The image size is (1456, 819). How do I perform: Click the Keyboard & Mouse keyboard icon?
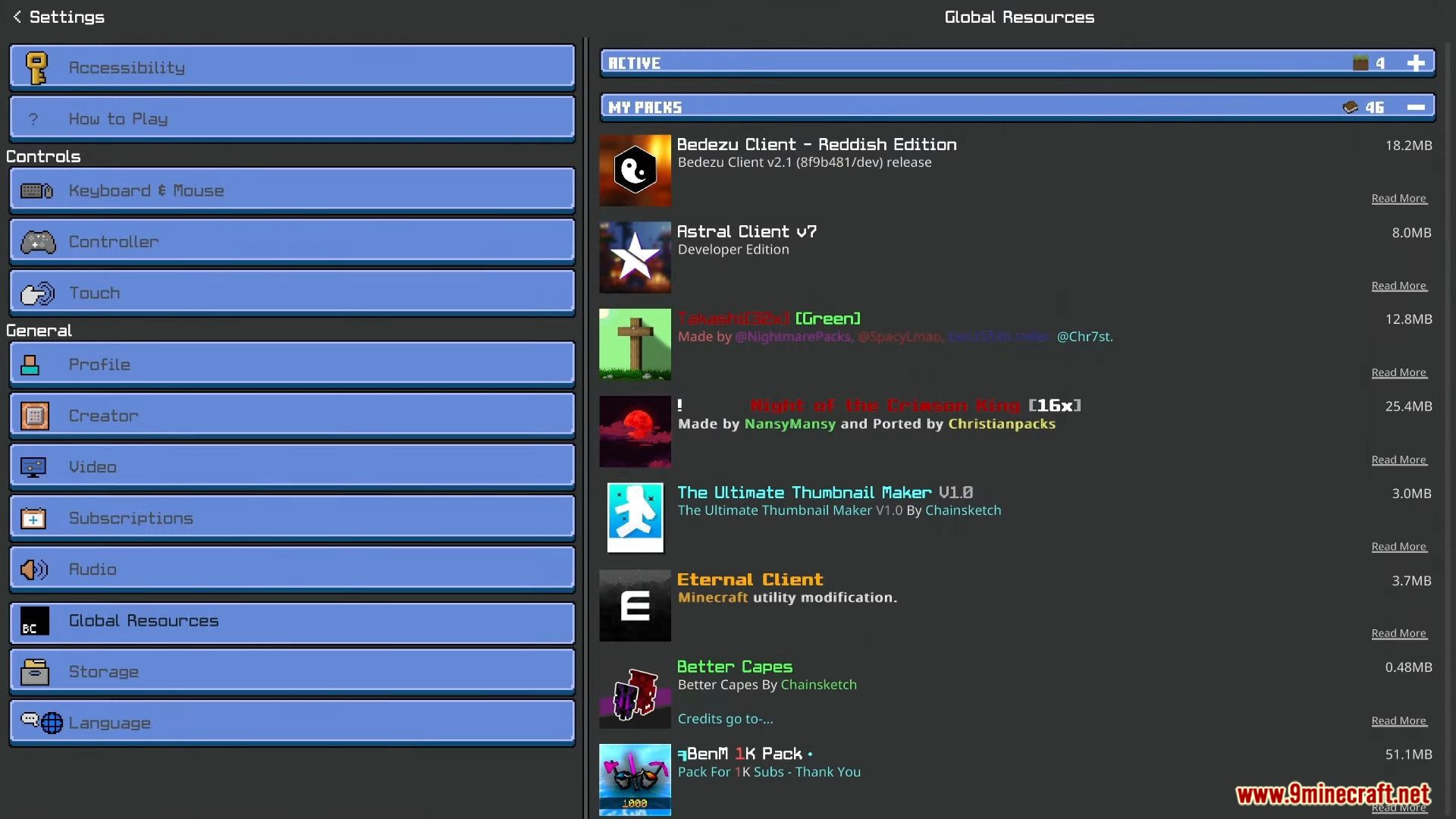(36, 190)
